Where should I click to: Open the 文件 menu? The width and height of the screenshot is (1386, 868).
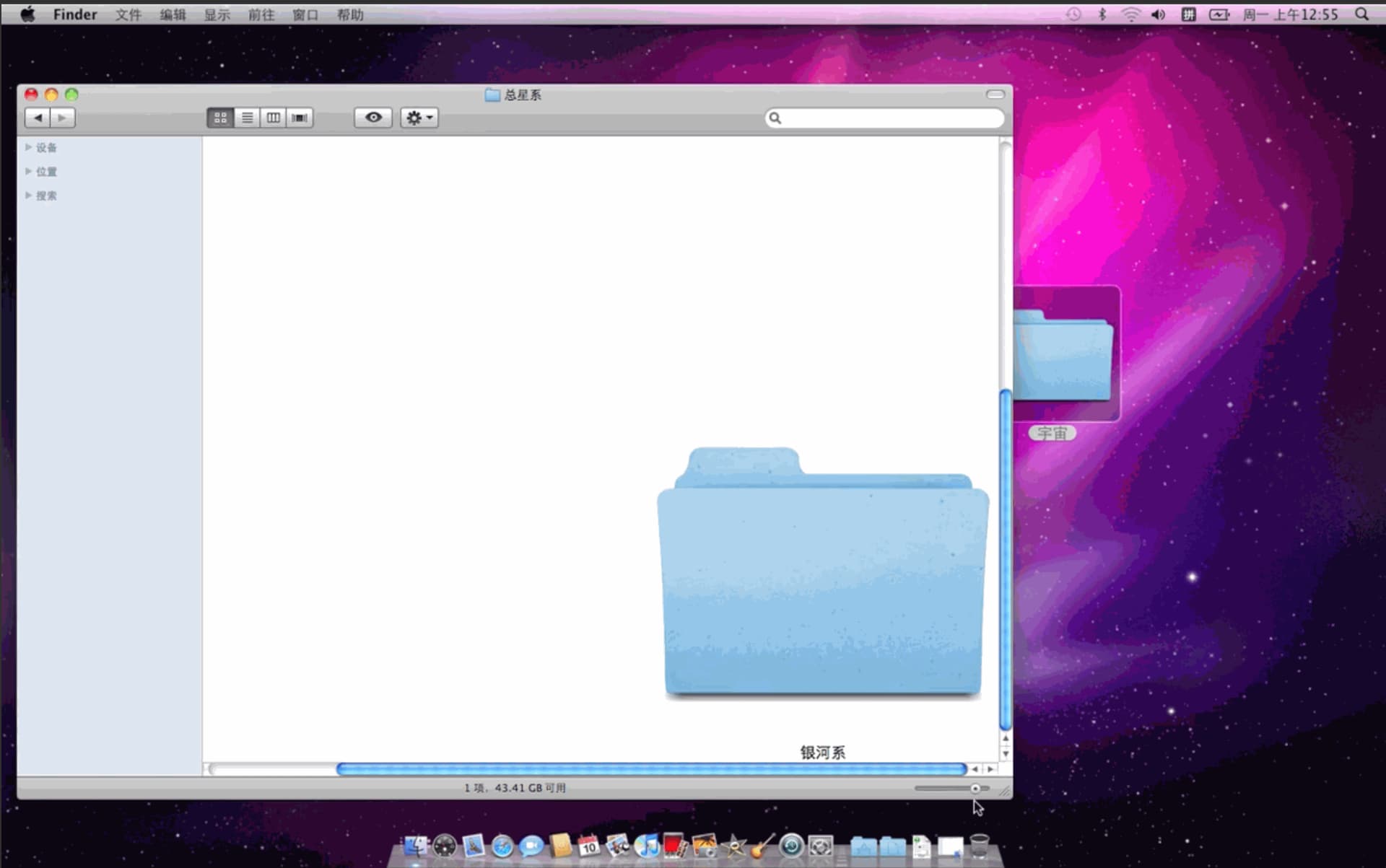click(x=128, y=14)
